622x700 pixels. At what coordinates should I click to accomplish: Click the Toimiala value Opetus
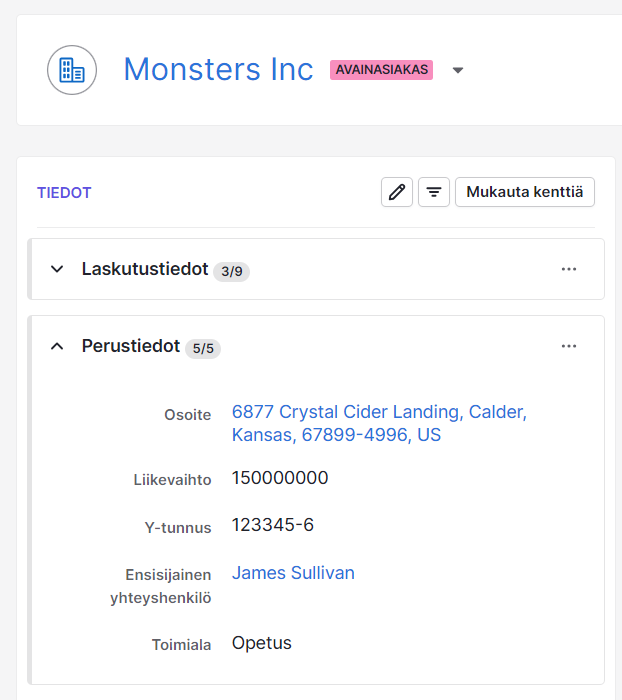coord(262,643)
